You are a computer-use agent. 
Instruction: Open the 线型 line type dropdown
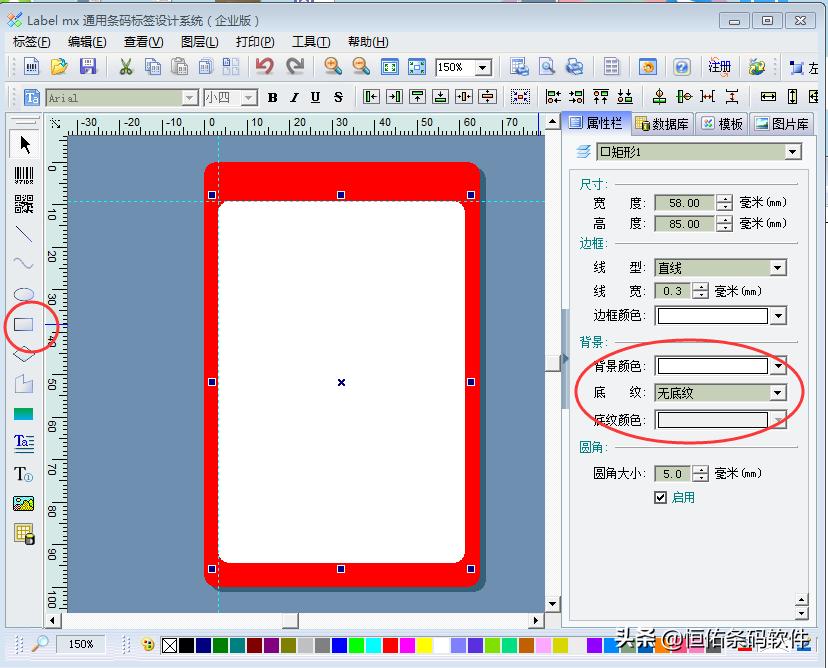click(777, 268)
